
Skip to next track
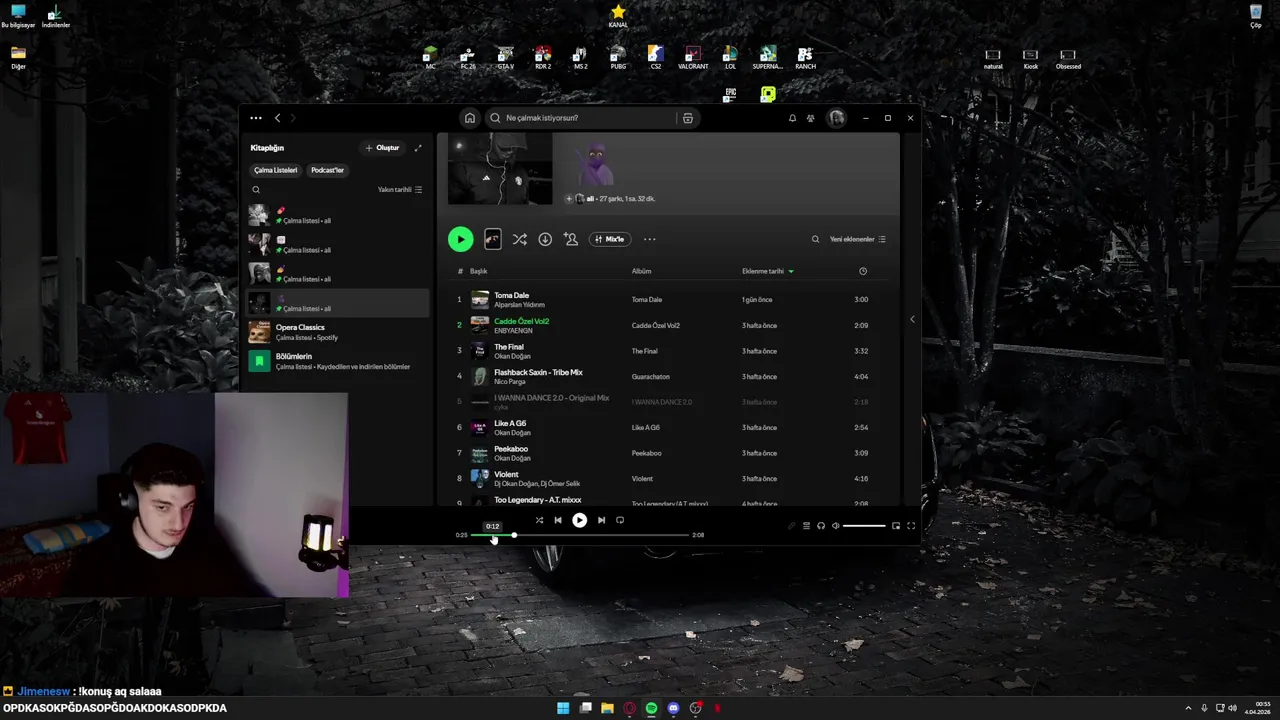[x=601, y=520]
